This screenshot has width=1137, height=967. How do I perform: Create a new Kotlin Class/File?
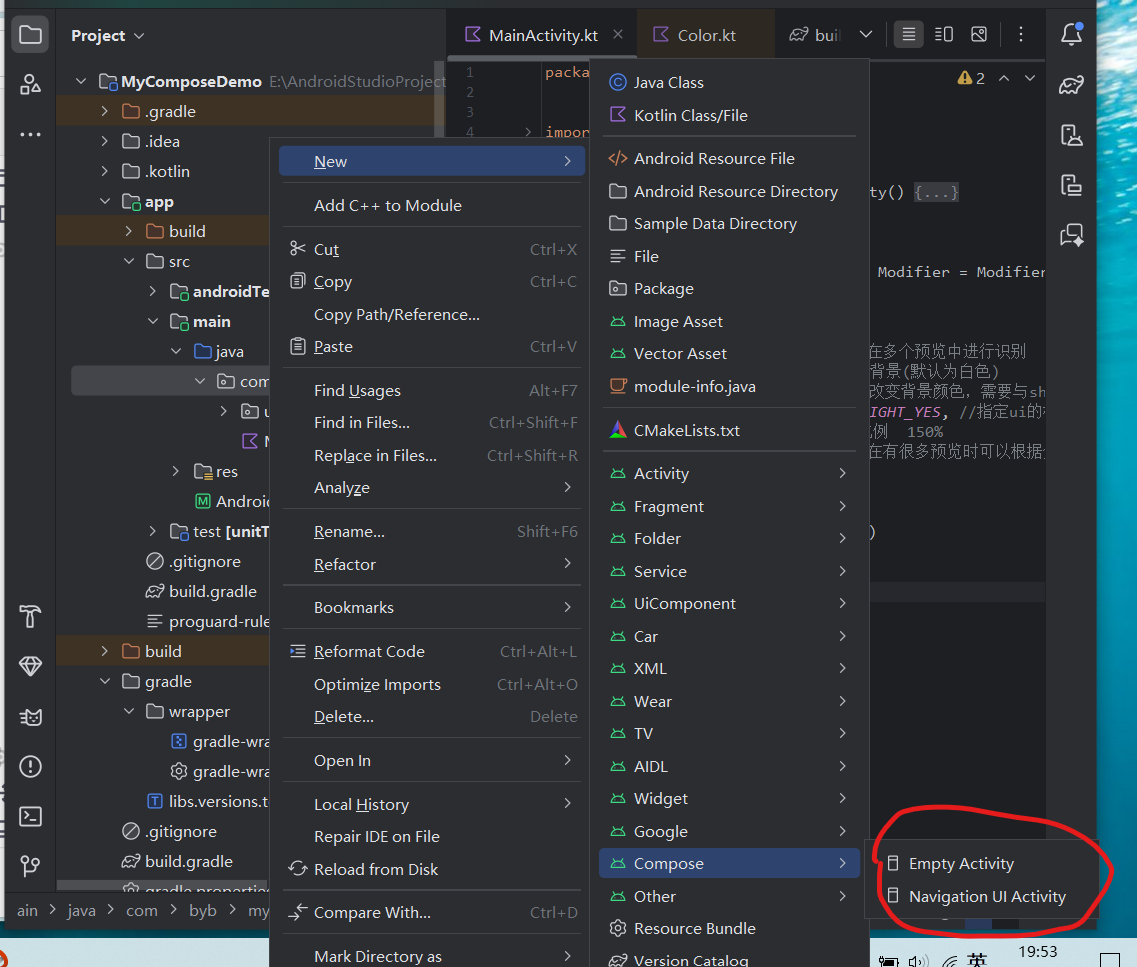729,115
